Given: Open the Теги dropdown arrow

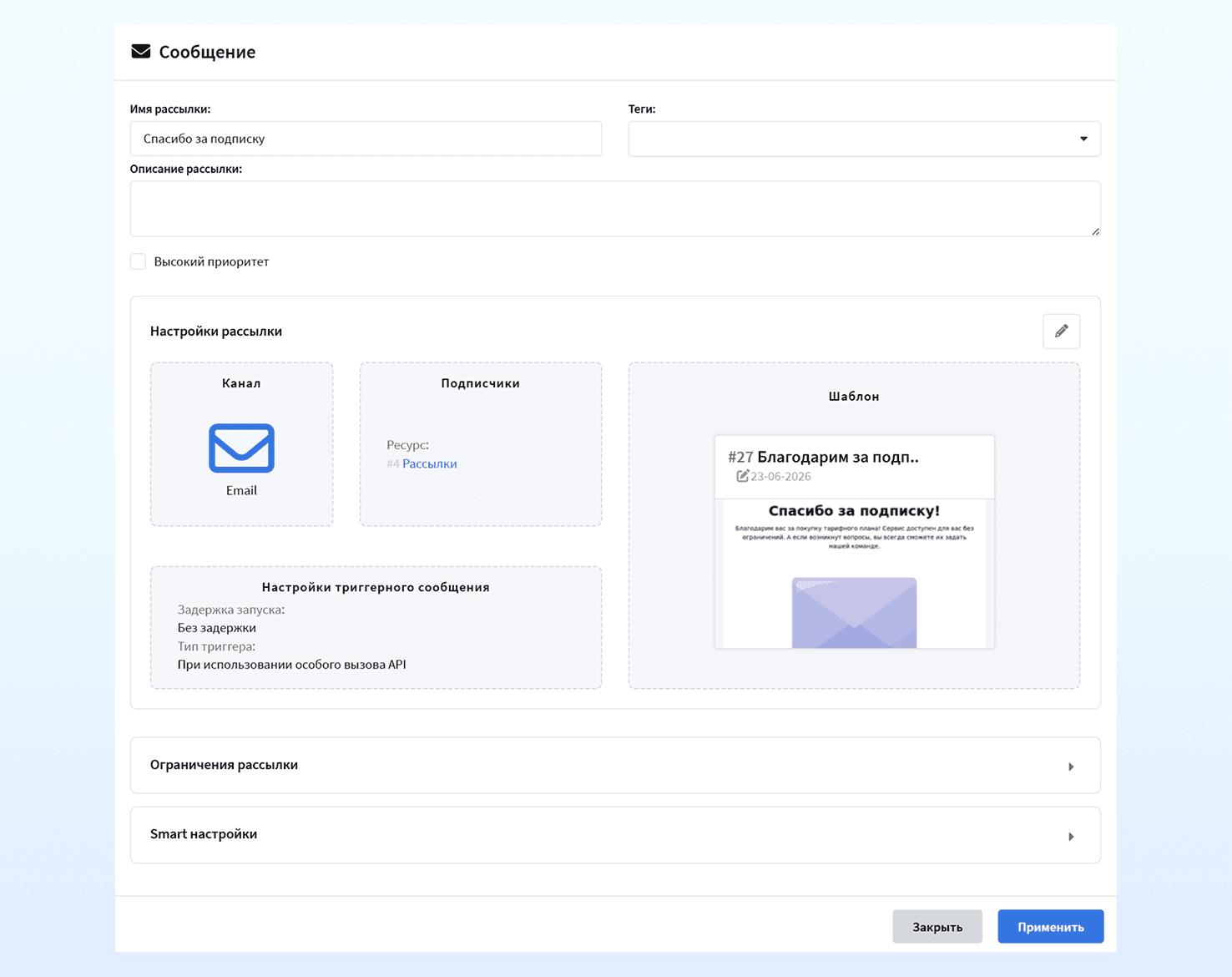Looking at the screenshot, I should tap(1083, 139).
